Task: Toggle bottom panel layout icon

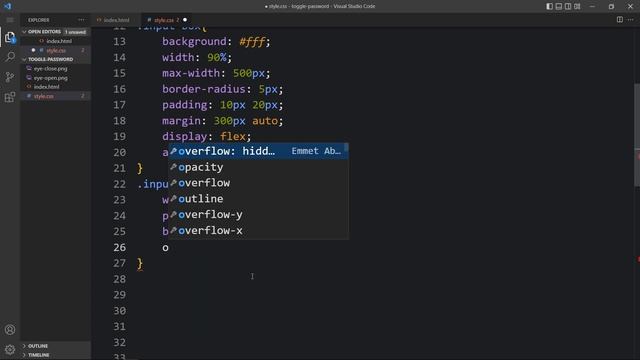Action: point(559,6)
